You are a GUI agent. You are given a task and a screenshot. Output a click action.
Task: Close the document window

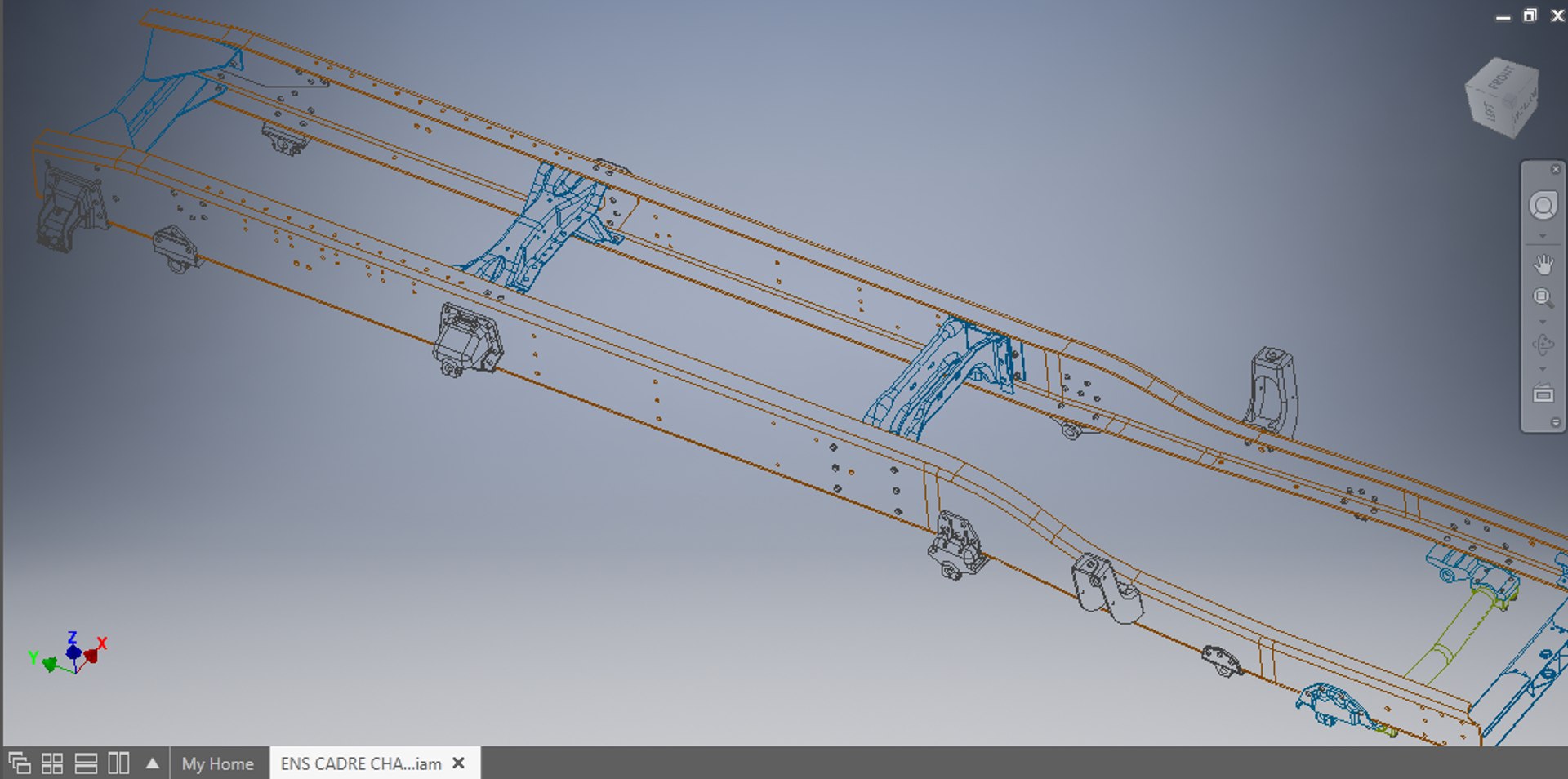pyautogui.click(x=1557, y=16)
